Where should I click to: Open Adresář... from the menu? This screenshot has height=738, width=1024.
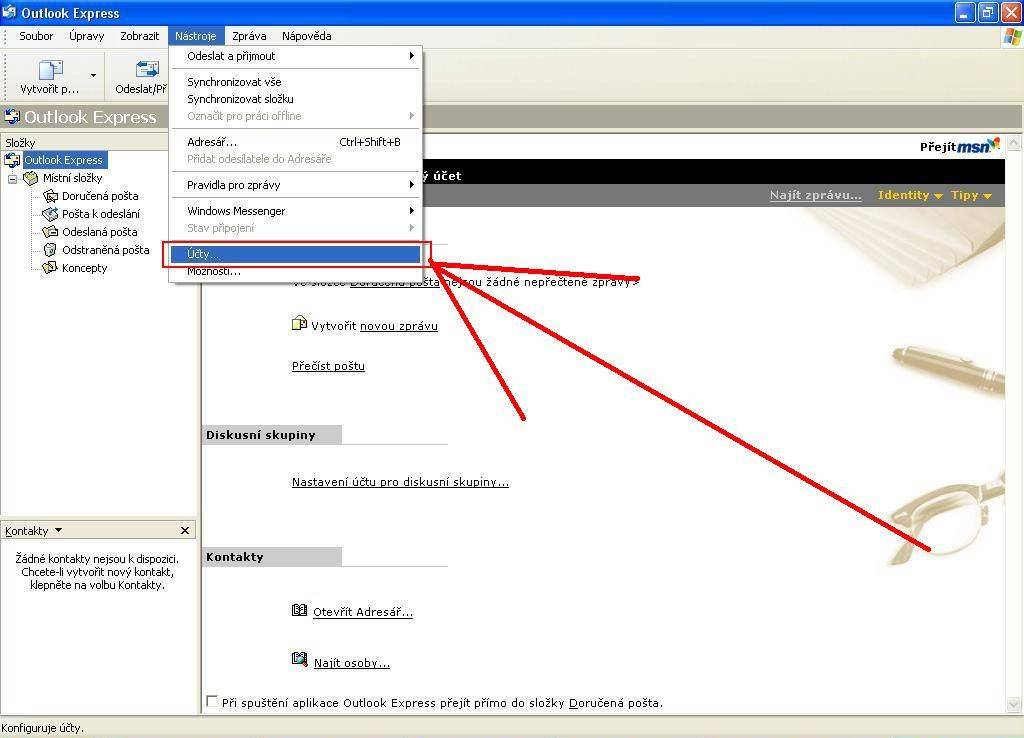(x=295, y=142)
